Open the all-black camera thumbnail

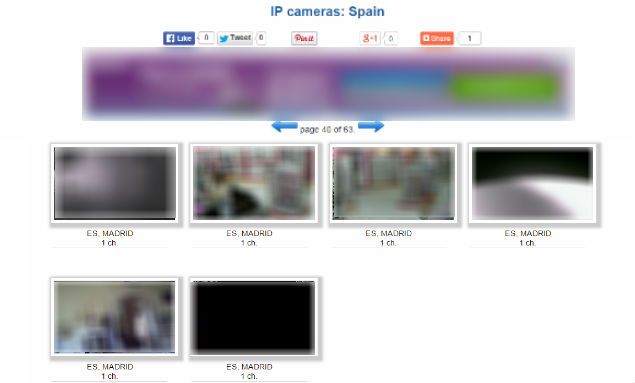(x=254, y=317)
